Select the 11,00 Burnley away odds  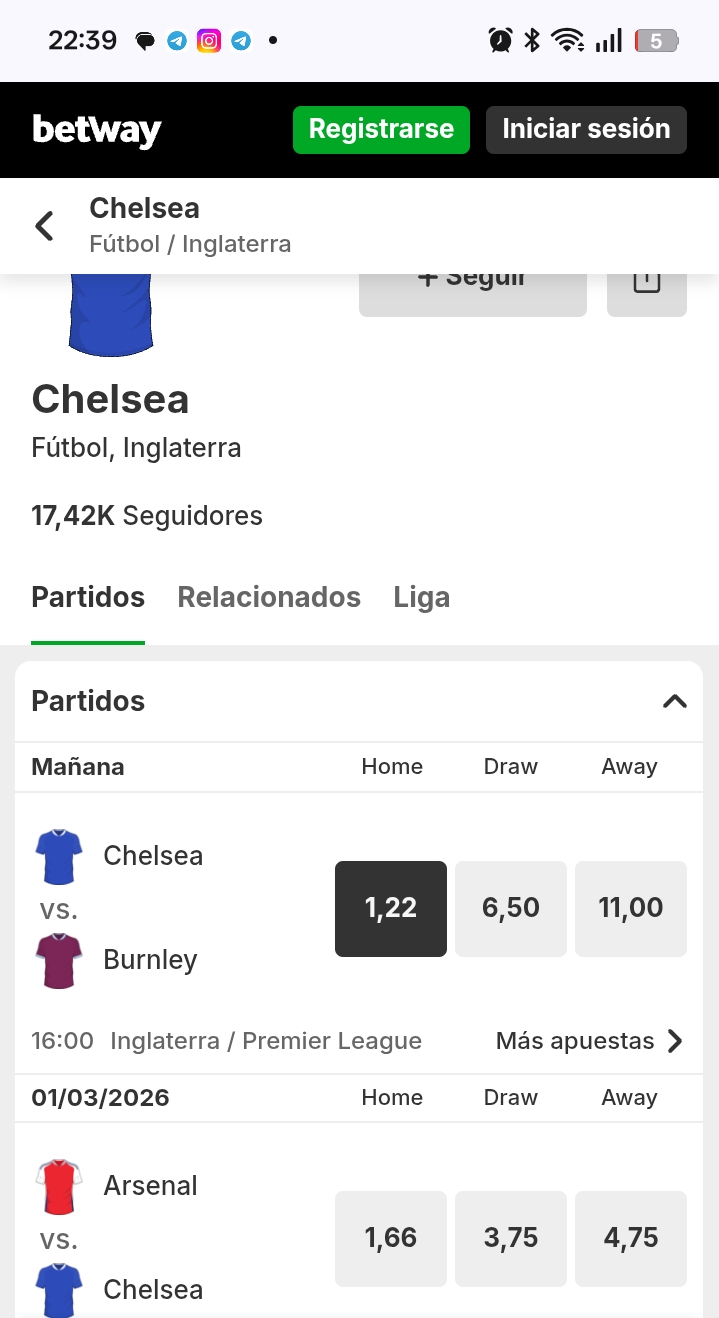[x=631, y=908]
